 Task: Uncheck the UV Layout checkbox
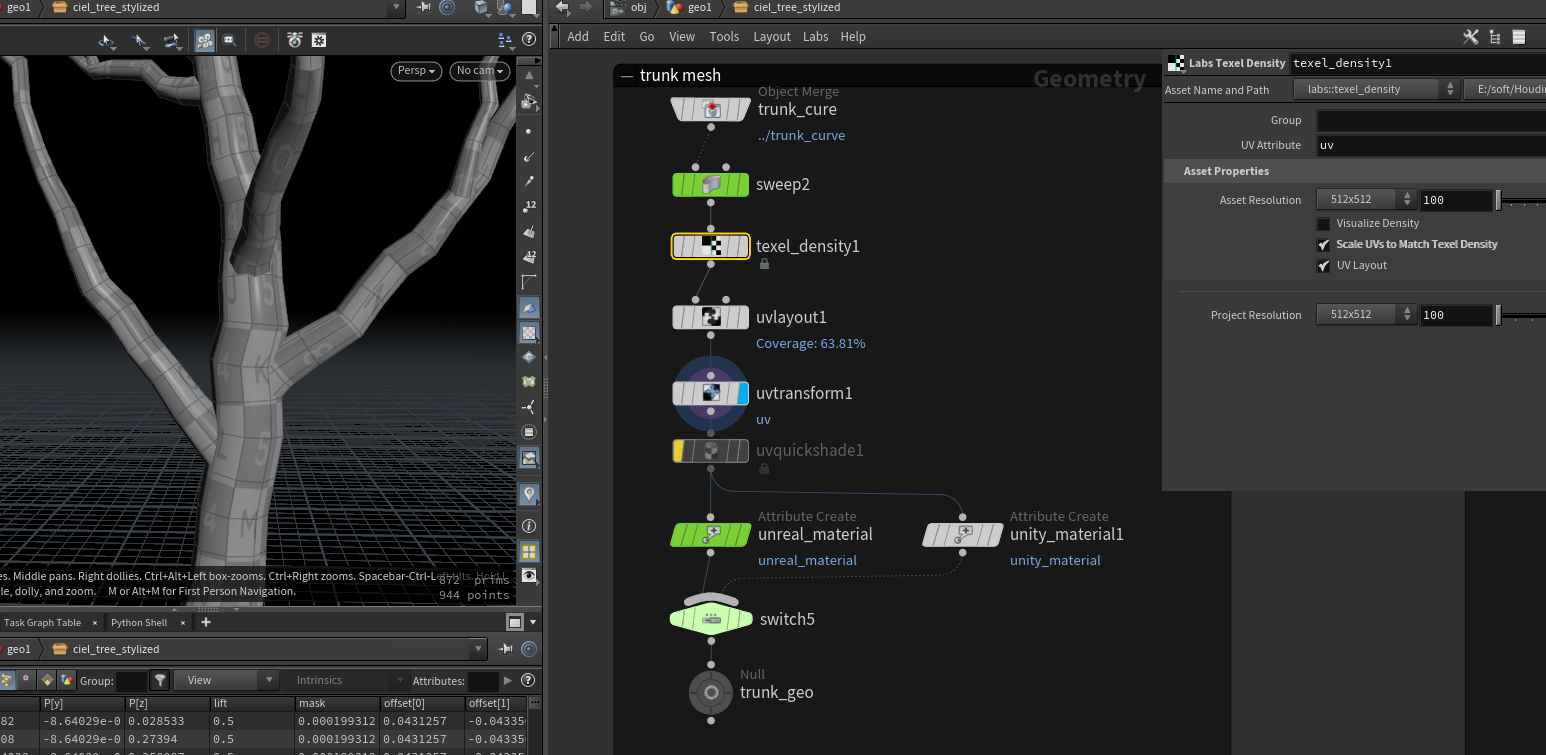[1323, 266]
